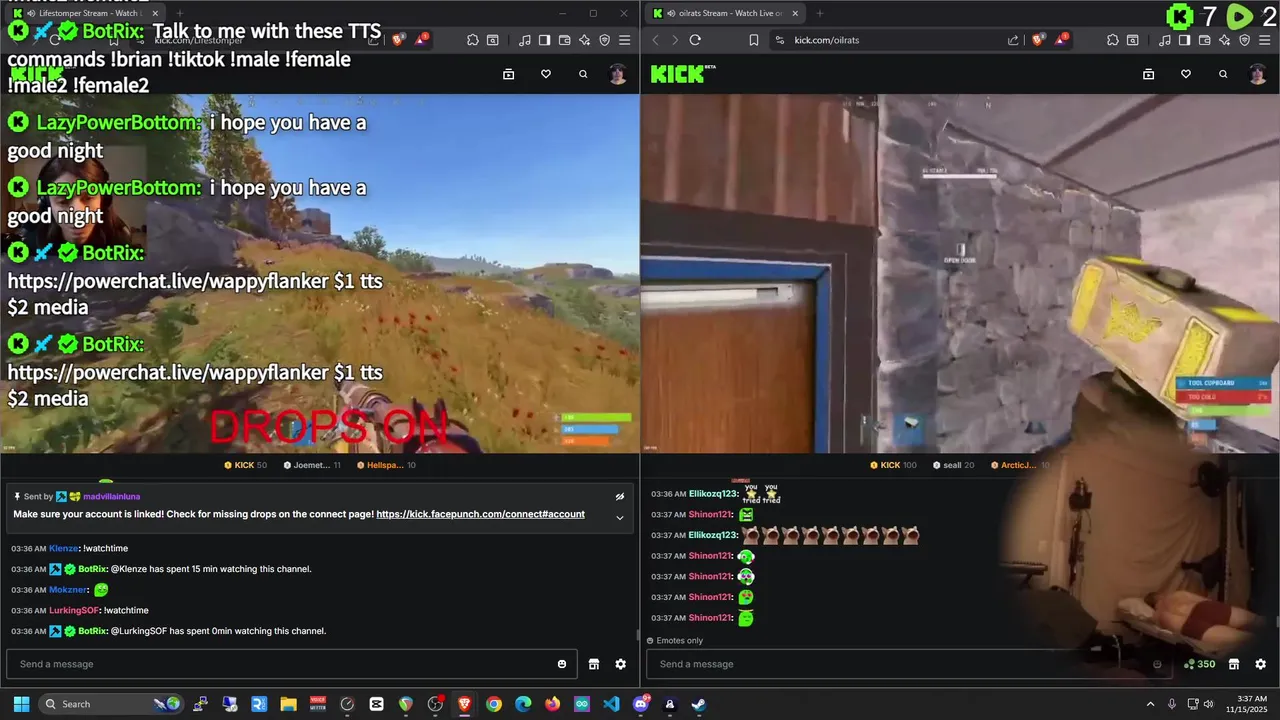Image resolution: width=1280 pixels, height=720 pixels.
Task: Open extensions puzzle icon in oilrats window
Action: [1112, 40]
